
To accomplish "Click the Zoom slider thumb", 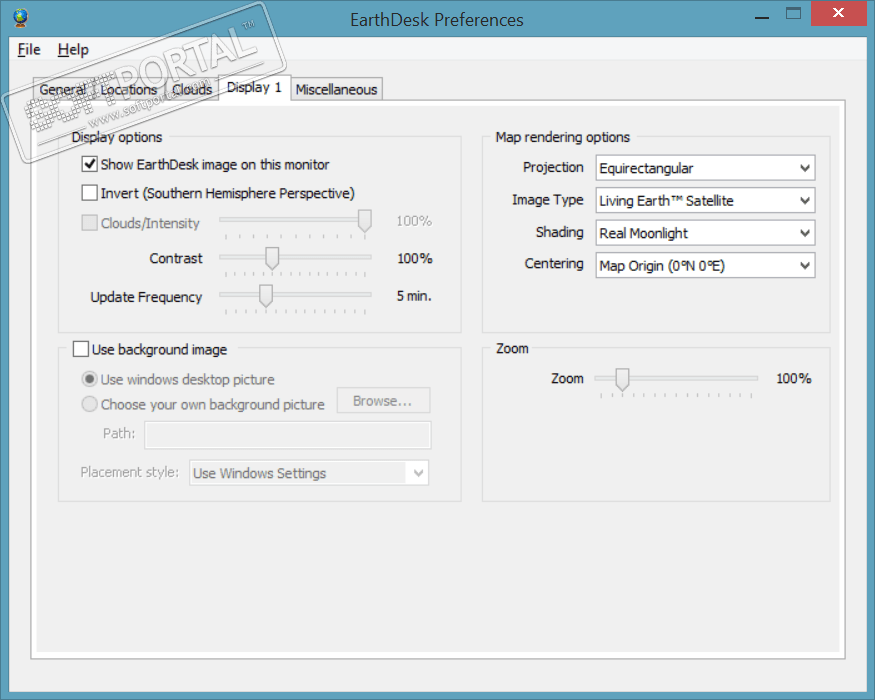I will (622, 379).
